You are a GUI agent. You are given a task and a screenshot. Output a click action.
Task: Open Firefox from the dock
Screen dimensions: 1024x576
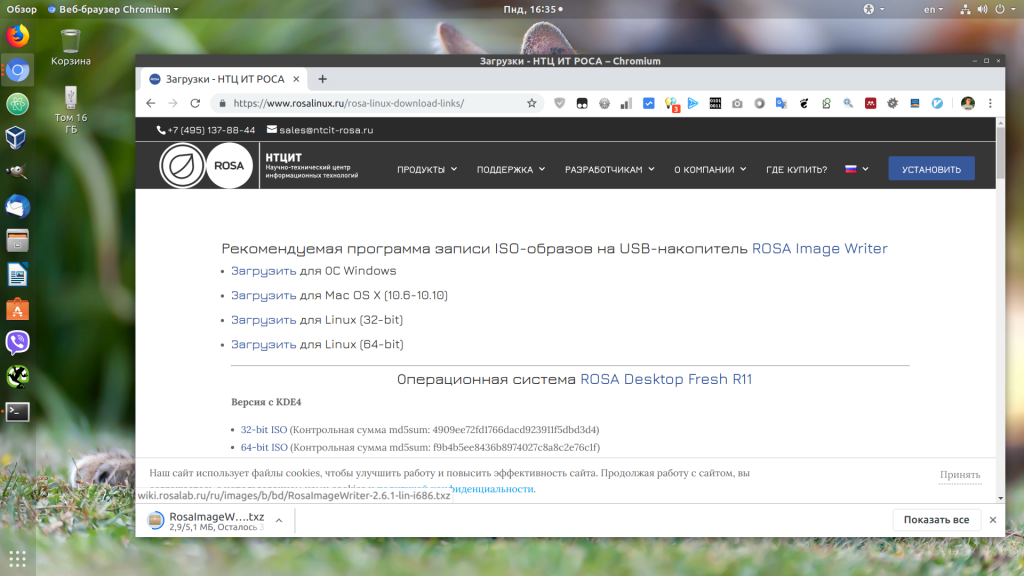pyautogui.click(x=17, y=36)
